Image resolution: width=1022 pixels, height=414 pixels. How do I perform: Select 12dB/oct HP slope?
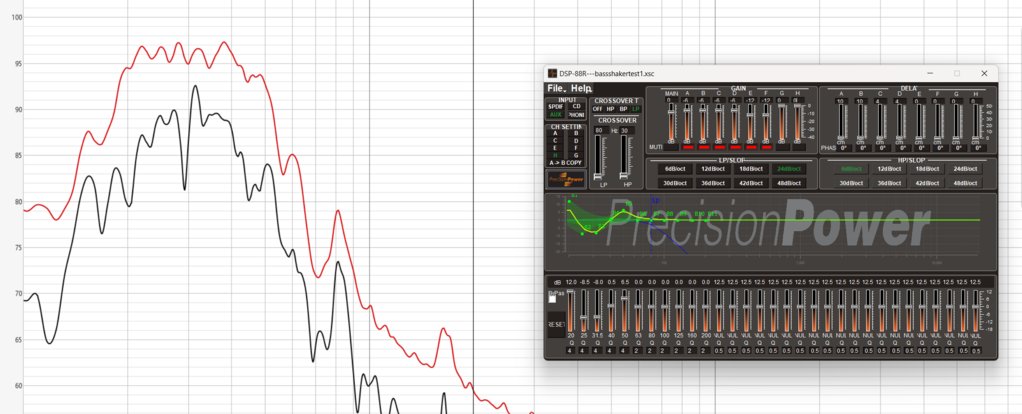889,169
